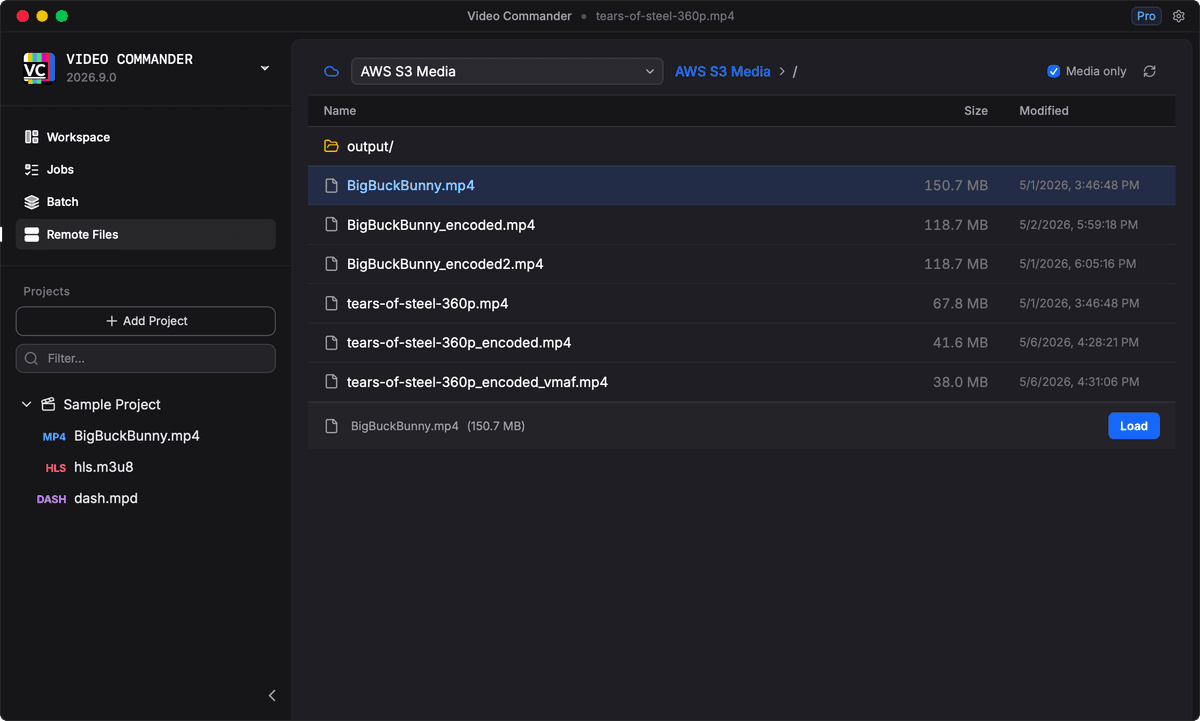Image resolution: width=1200 pixels, height=721 pixels.
Task: Click the 5/2/2026, 5:59:18 PM date
Action: 1079,225
